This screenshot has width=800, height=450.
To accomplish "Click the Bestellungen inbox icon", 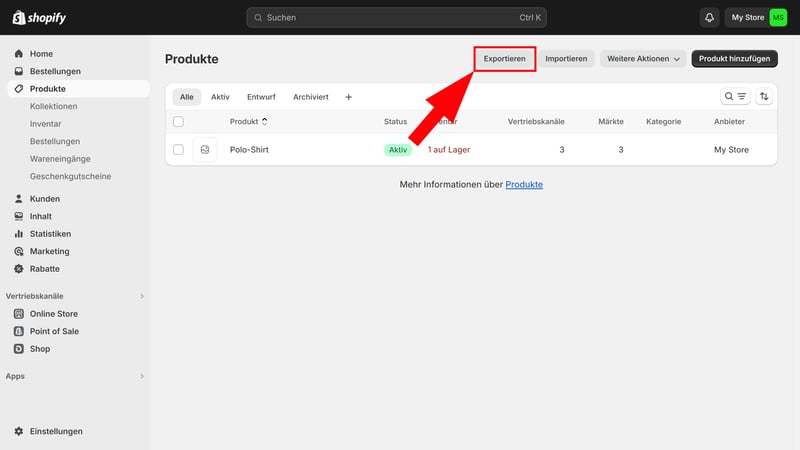I will 19,71.
